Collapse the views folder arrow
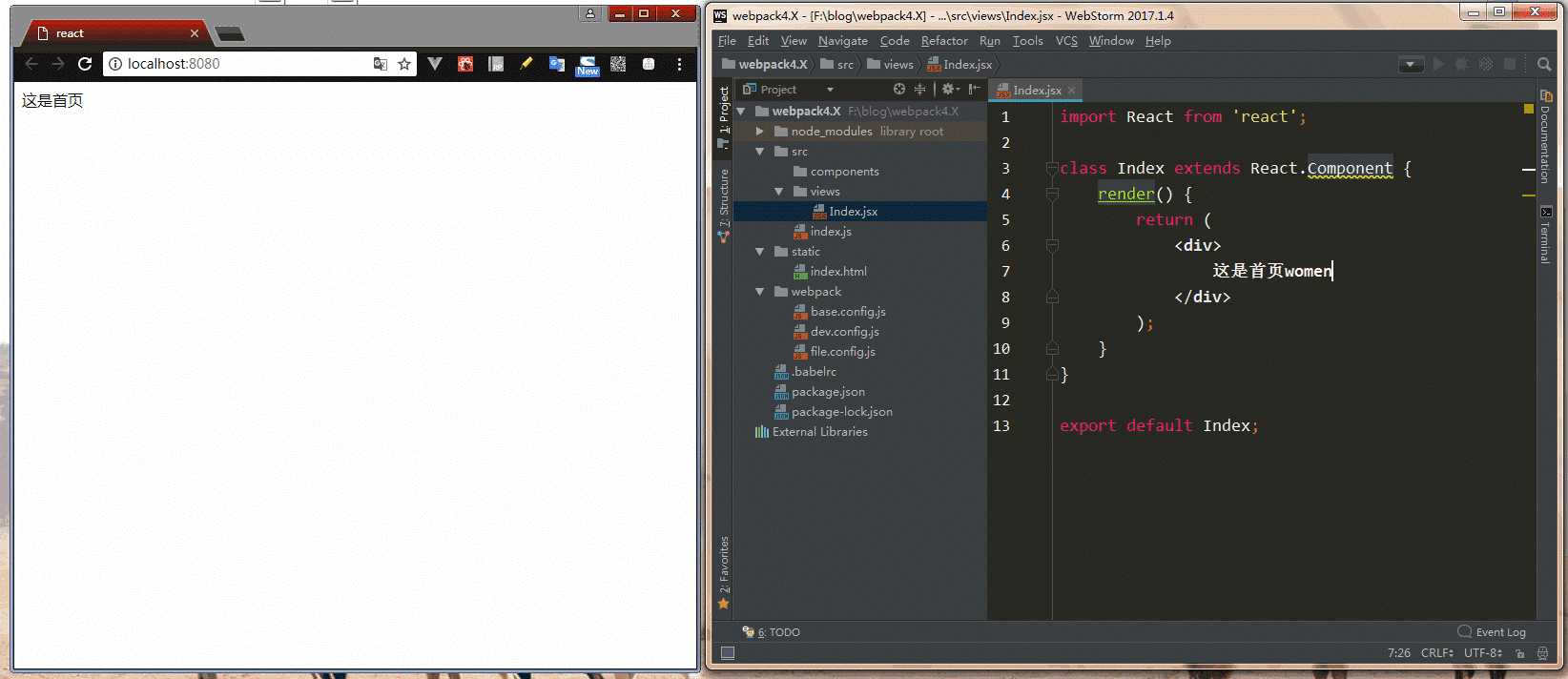Image resolution: width=1568 pixels, height=679 pixels. (x=779, y=192)
